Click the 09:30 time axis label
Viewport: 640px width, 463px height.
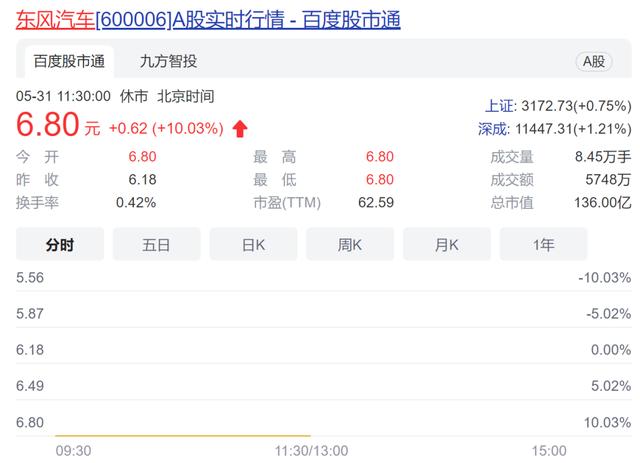pyautogui.click(x=73, y=451)
